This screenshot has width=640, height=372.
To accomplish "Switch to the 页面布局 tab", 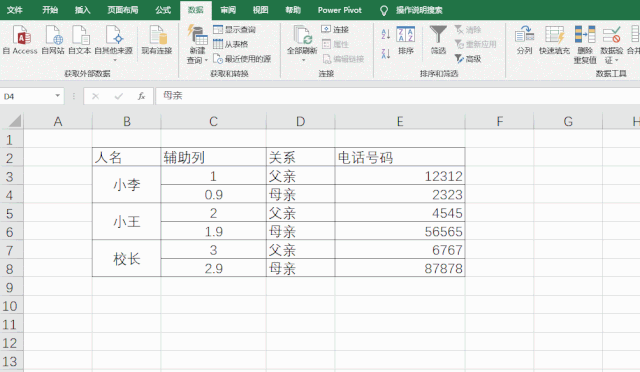I will click(122, 10).
